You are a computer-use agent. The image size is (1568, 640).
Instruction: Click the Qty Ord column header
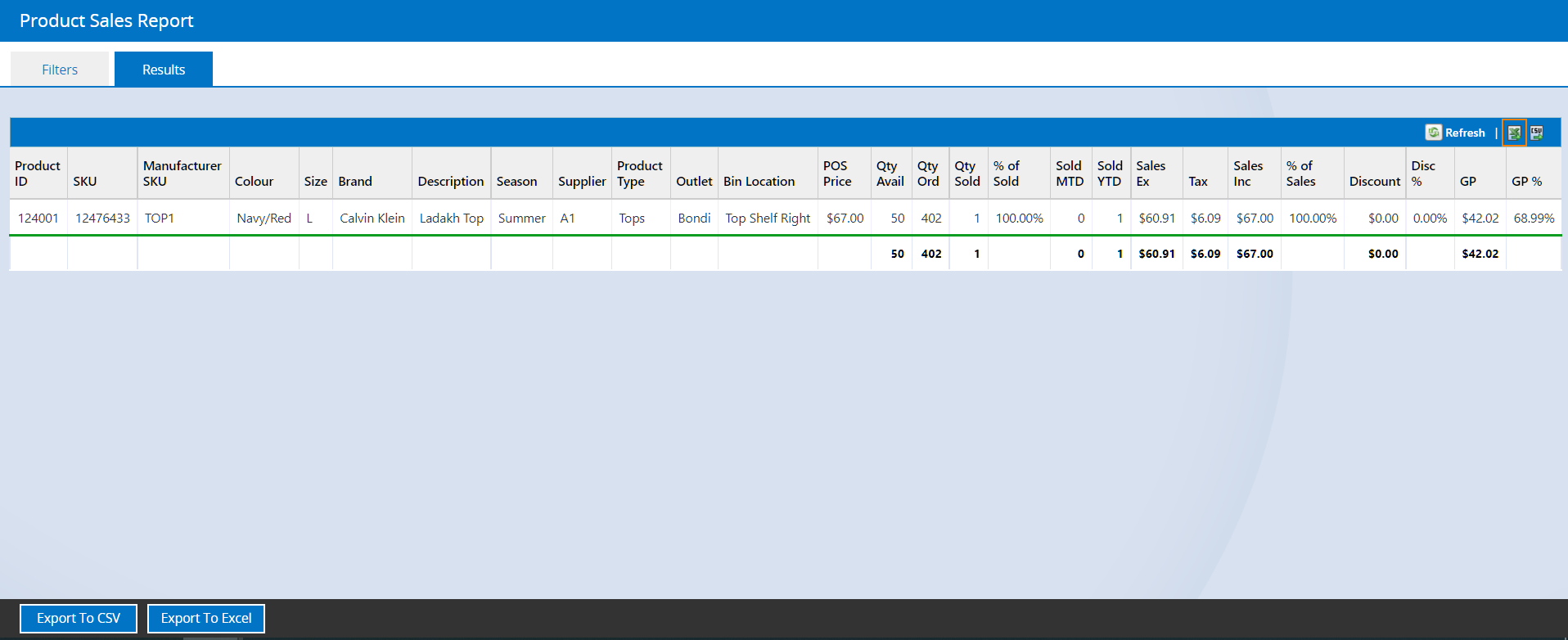click(x=930, y=174)
